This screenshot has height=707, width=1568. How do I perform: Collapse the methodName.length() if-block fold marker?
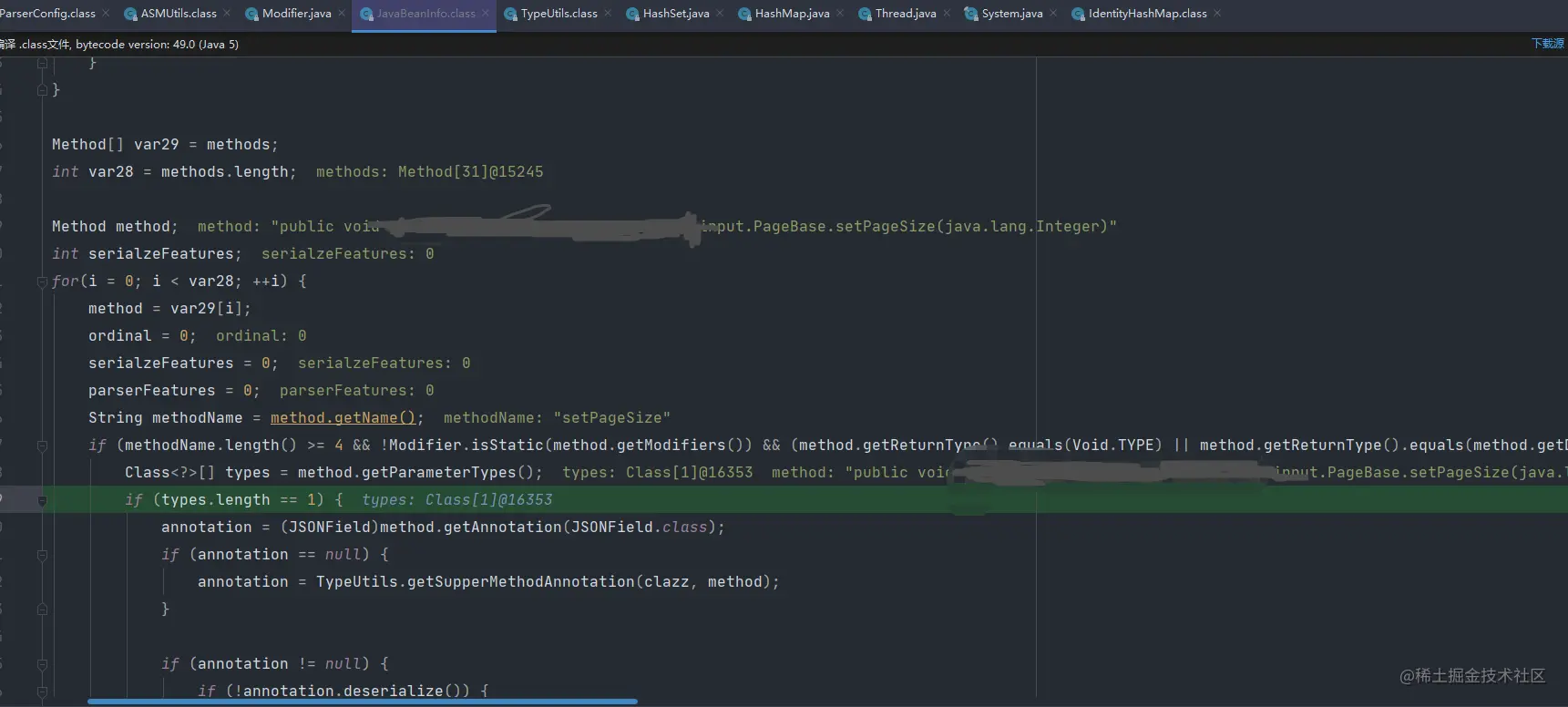click(x=42, y=446)
